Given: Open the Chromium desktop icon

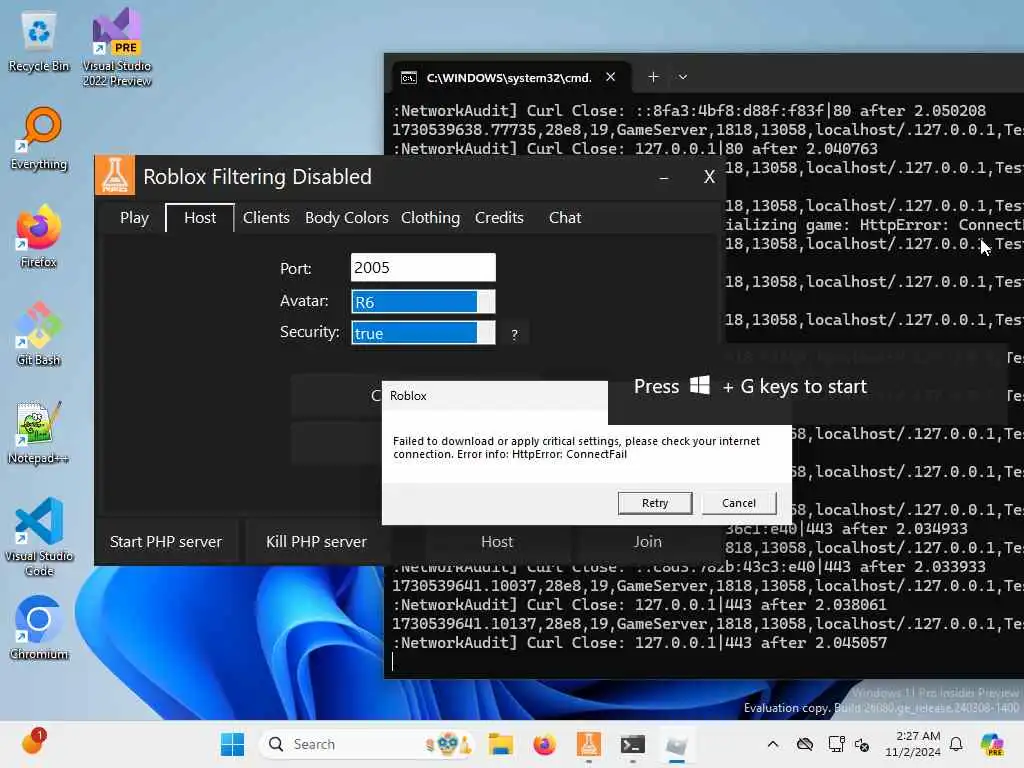Looking at the screenshot, I should pos(39,628).
